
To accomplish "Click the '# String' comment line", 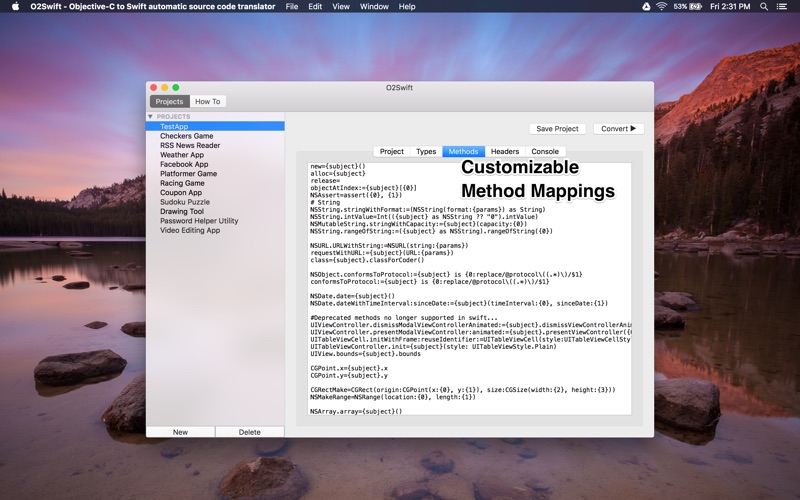I will pyautogui.click(x=325, y=202).
